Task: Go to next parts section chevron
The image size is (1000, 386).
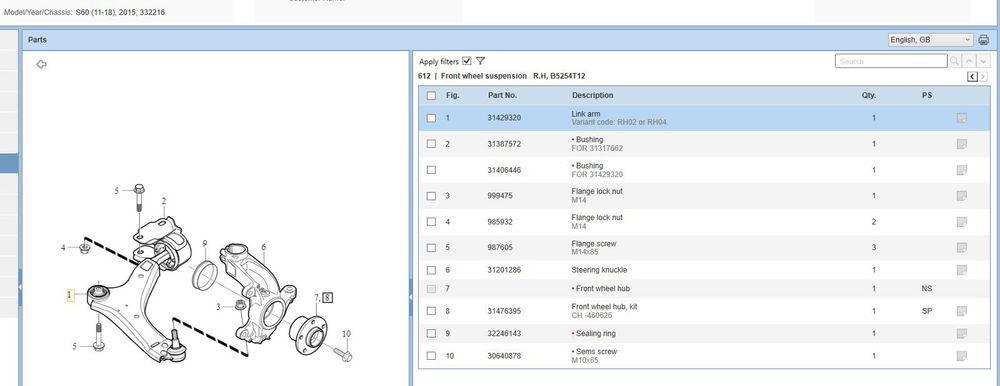Action: [x=983, y=77]
